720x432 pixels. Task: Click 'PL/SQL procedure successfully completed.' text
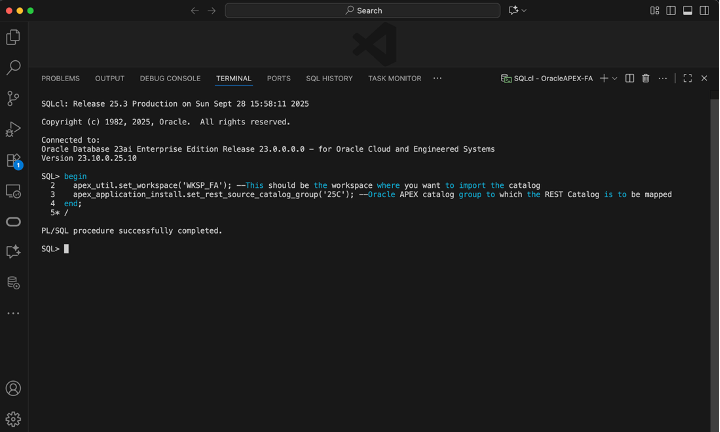(x=132, y=231)
